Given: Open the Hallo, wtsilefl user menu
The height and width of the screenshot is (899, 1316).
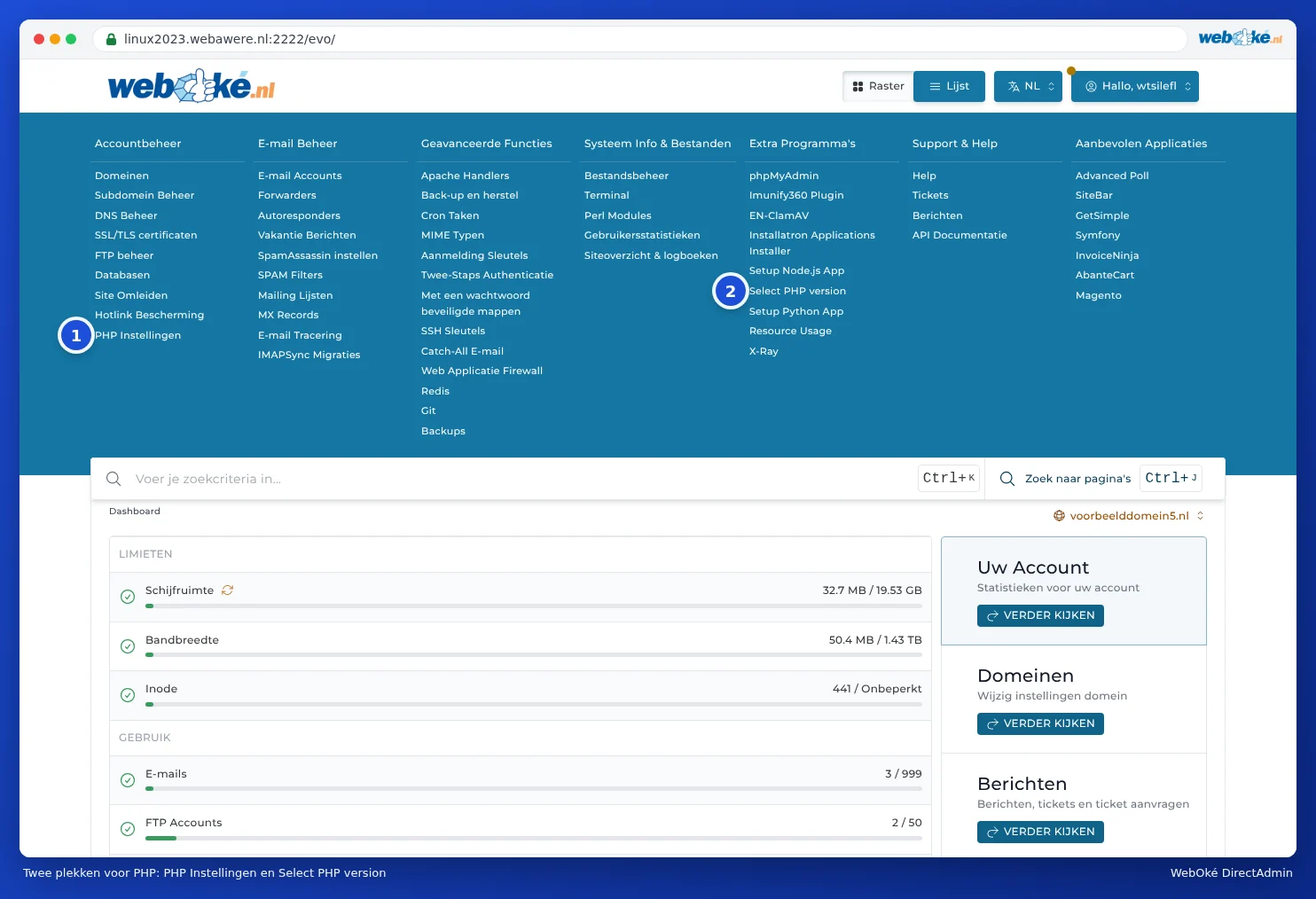Looking at the screenshot, I should (1135, 87).
